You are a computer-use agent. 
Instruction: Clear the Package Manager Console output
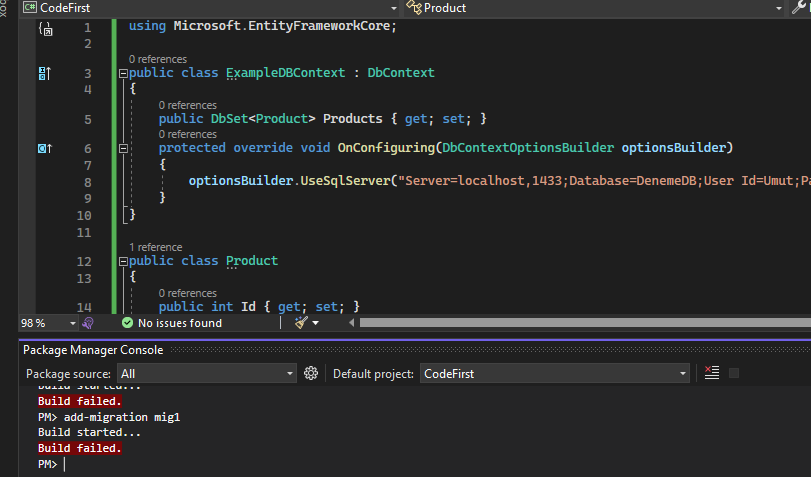coord(712,372)
